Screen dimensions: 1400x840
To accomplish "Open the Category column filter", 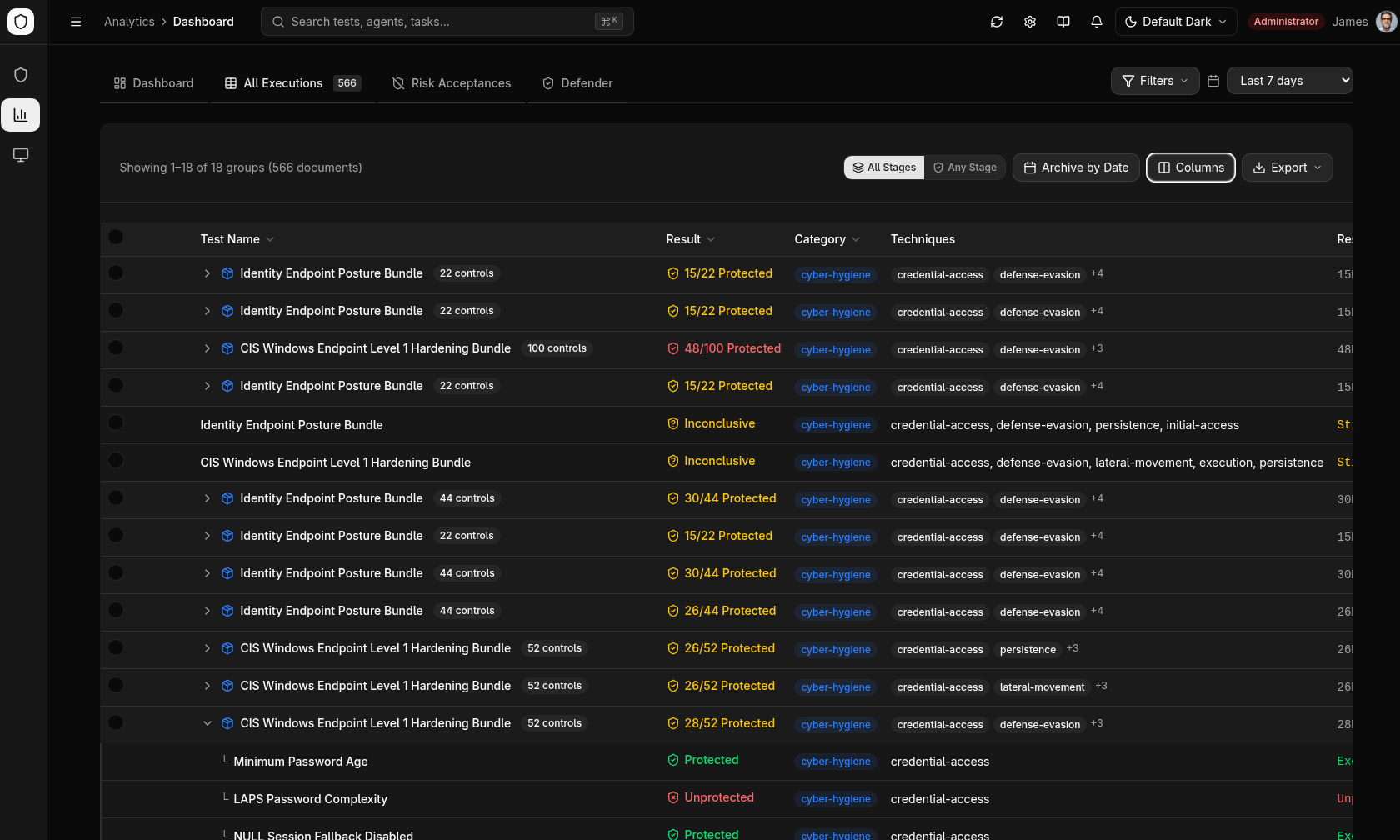I will pyautogui.click(x=827, y=239).
